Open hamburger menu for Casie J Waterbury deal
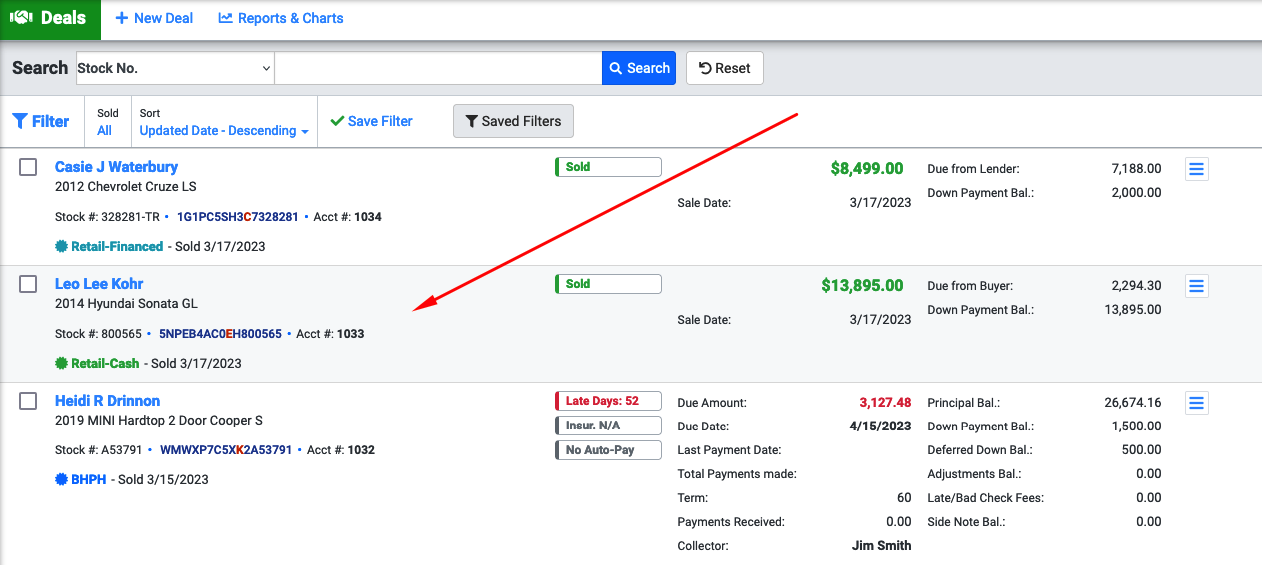1262x565 pixels. [x=1196, y=169]
